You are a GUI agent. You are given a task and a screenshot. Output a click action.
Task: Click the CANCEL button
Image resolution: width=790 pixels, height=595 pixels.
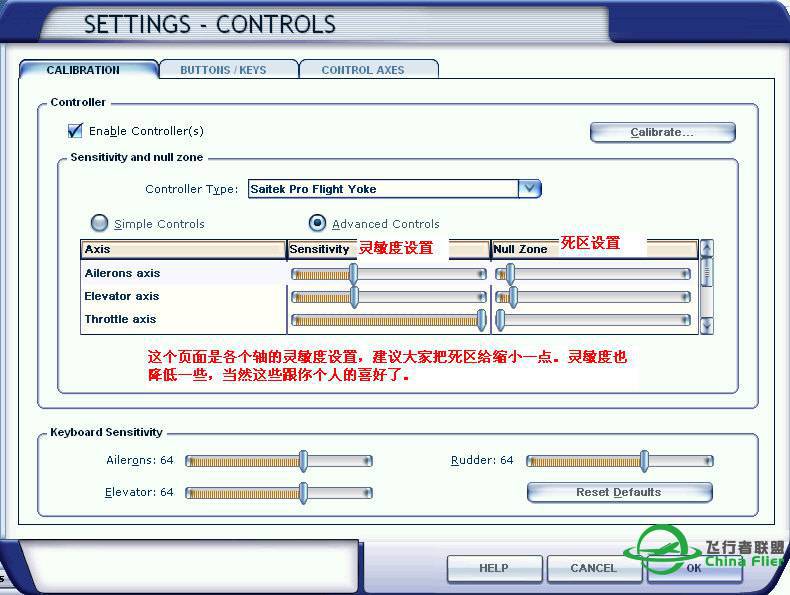point(594,568)
